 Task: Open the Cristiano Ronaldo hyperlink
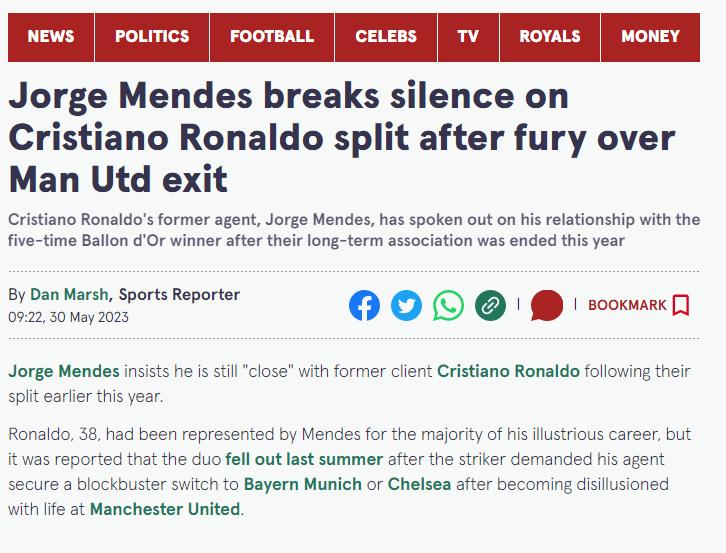click(x=508, y=371)
